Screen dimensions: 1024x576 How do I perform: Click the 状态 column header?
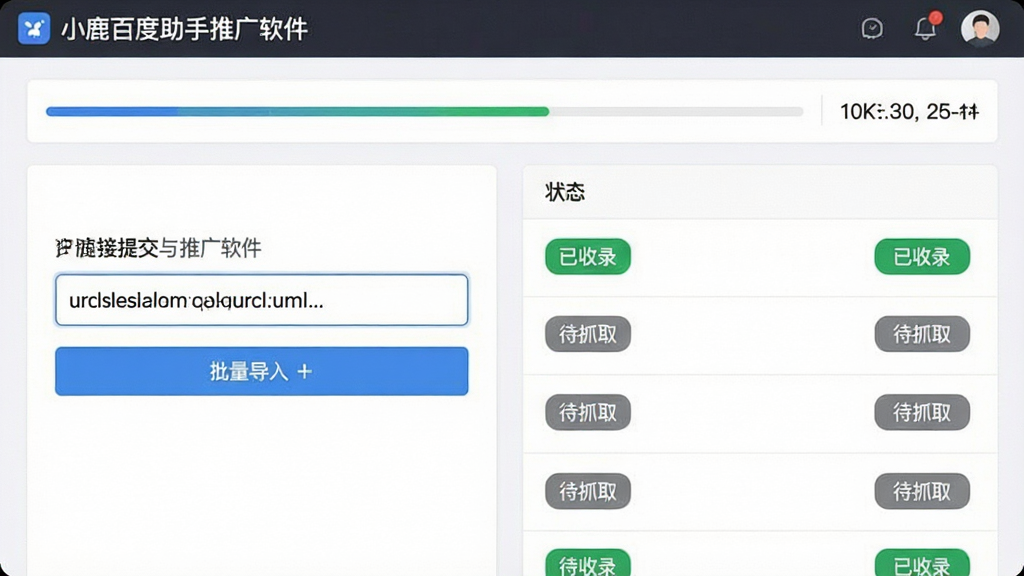pyautogui.click(x=565, y=192)
